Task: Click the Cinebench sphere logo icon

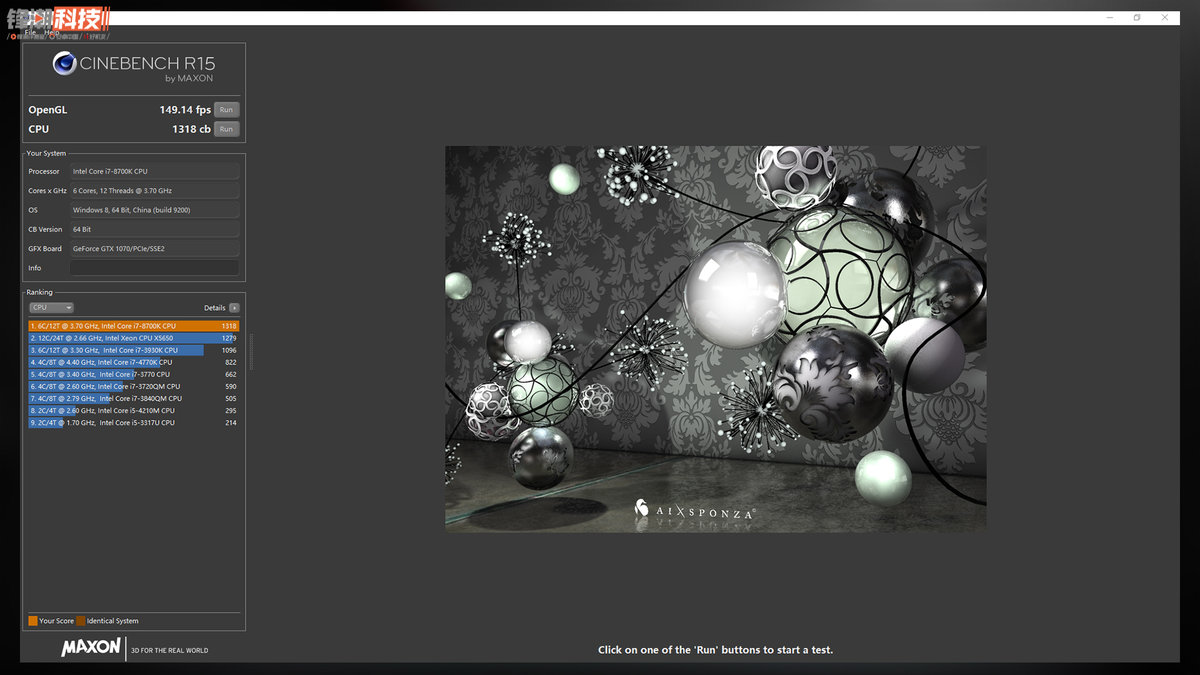Action: 65,64
